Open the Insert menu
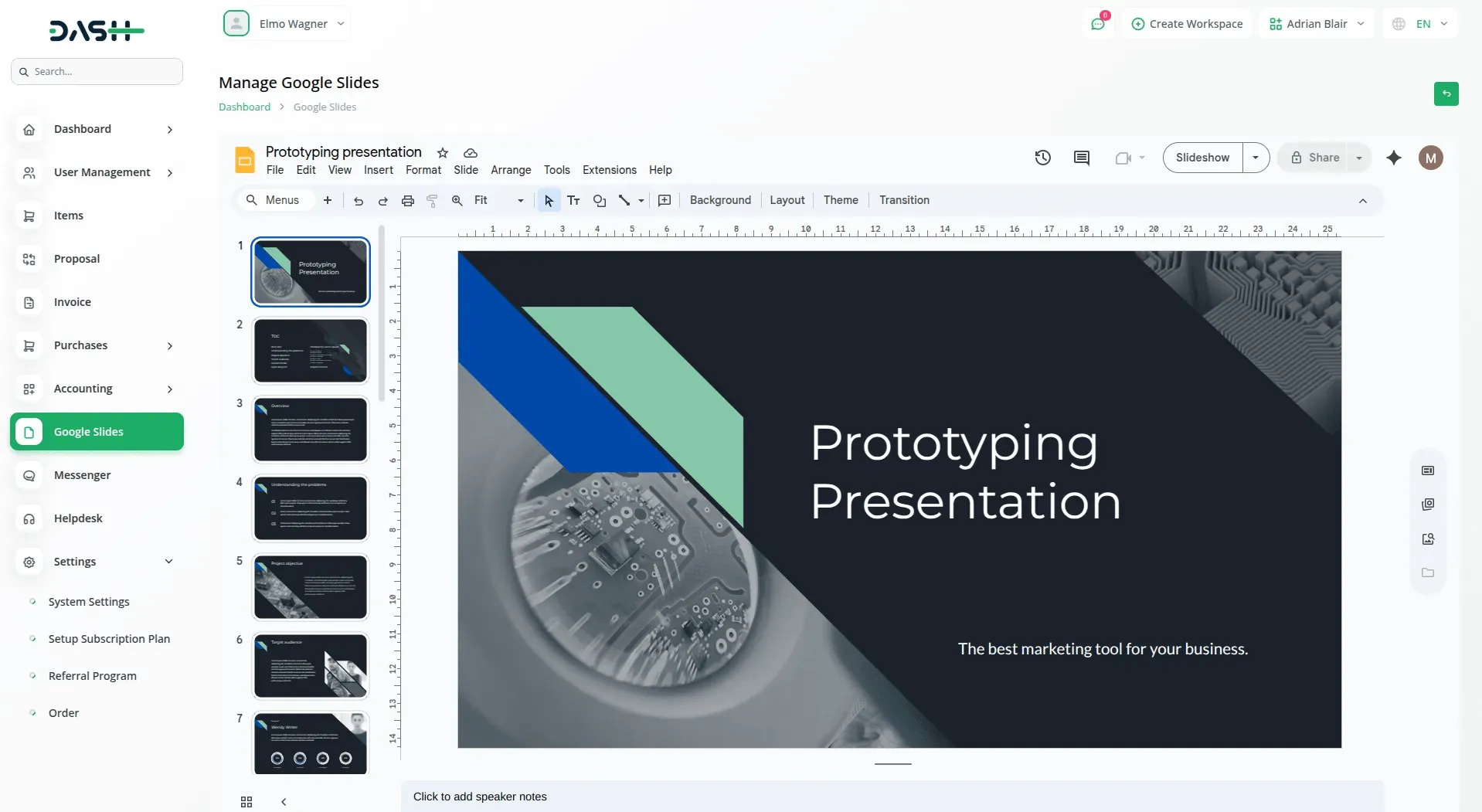Image resolution: width=1482 pixels, height=812 pixels. point(378,170)
